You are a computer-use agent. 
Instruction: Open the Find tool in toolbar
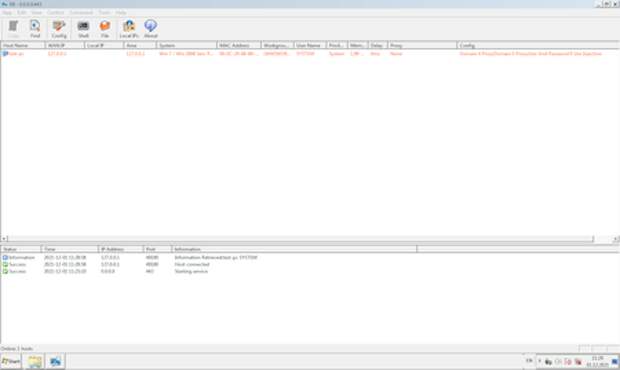[35, 29]
